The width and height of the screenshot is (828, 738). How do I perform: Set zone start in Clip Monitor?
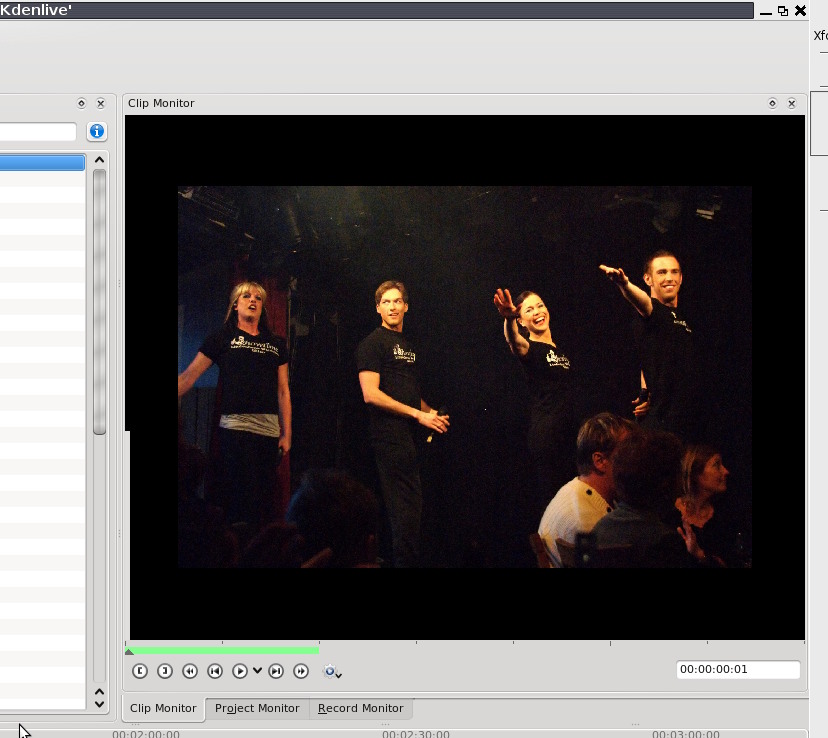[140, 671]
